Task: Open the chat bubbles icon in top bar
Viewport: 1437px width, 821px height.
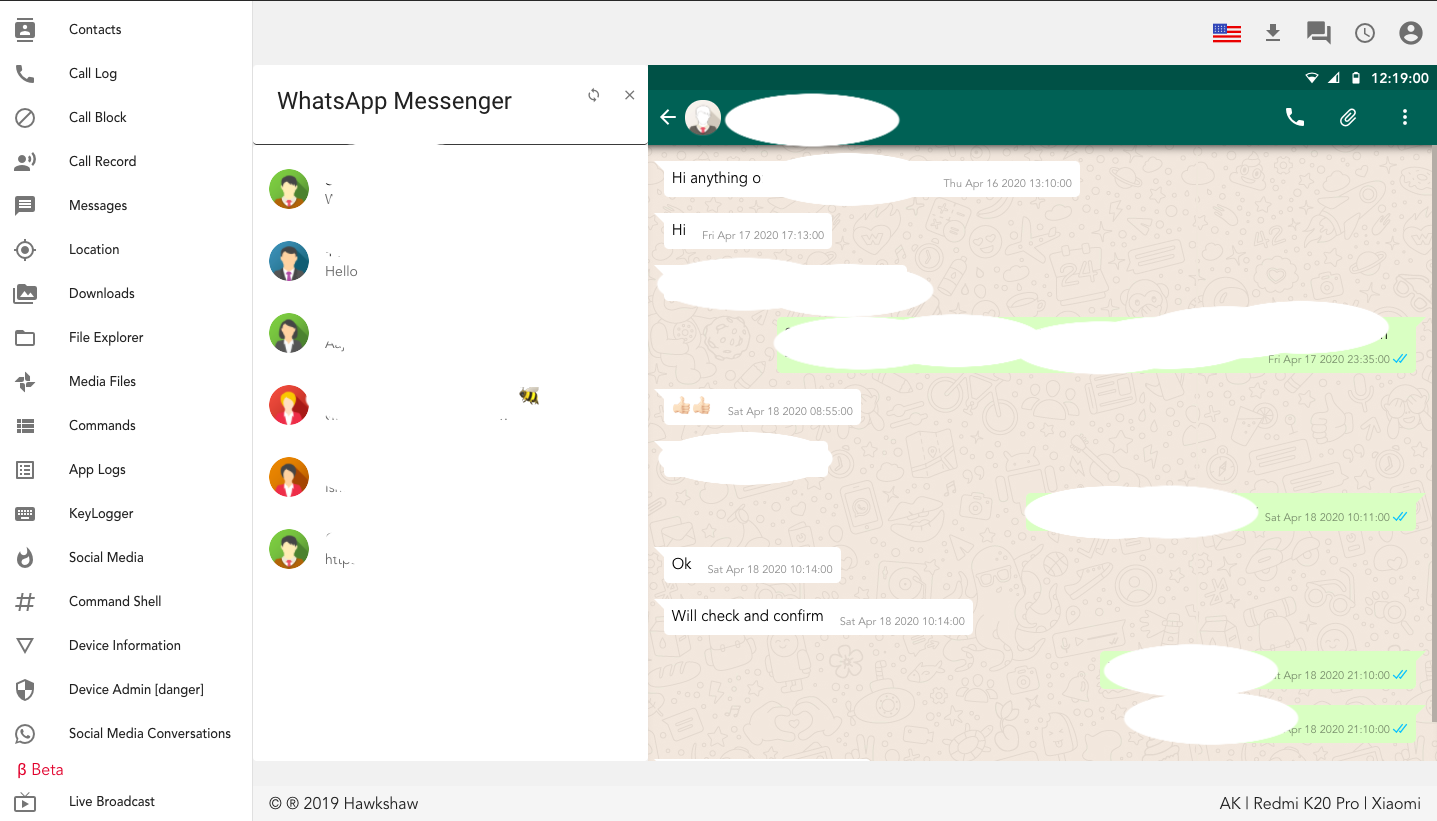Action: pyautogui.click(x=1319, y=33)
